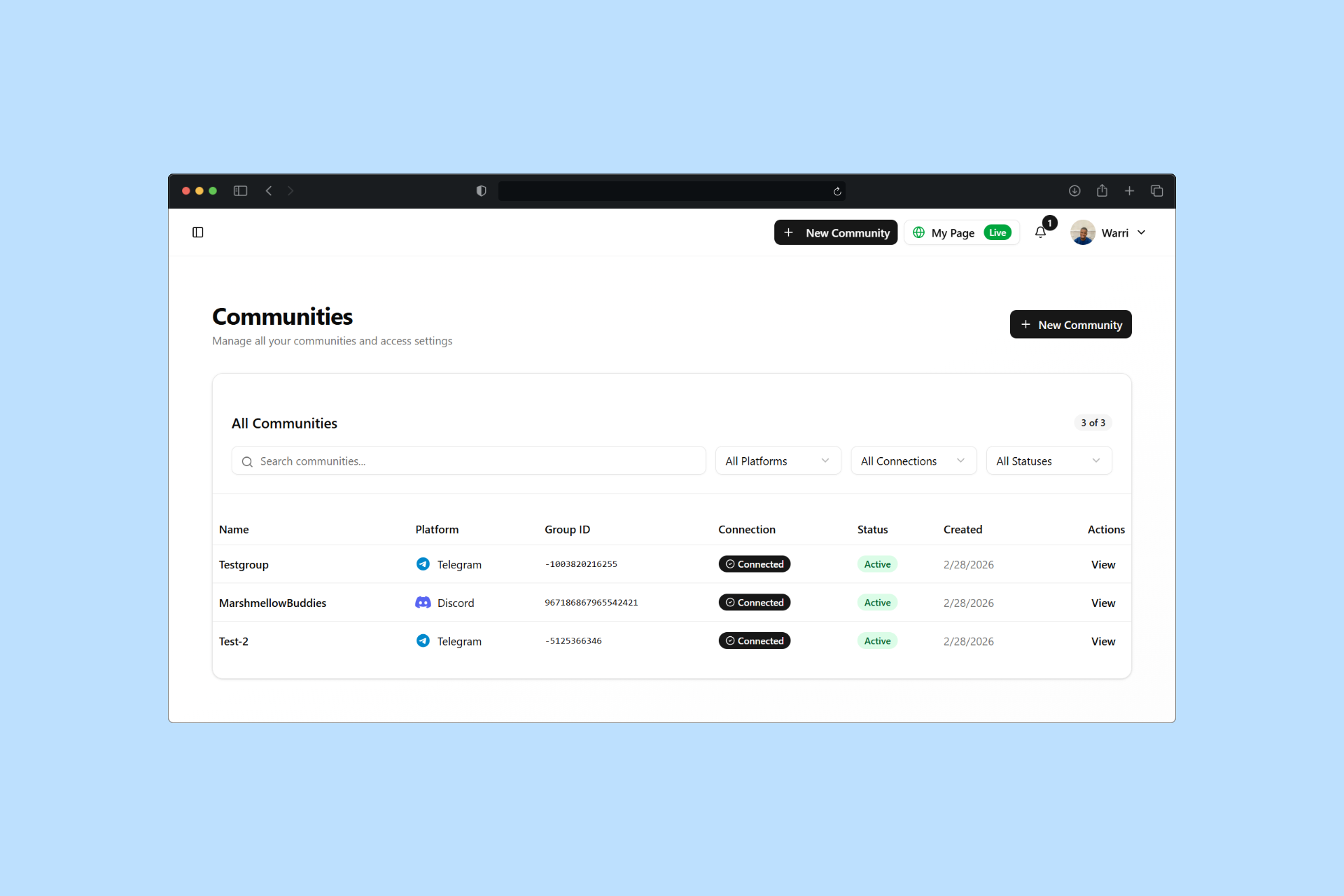Viewport: 1344px width, 896px height.
Task: Click the Search communities field
Action: tap(469, 461)
